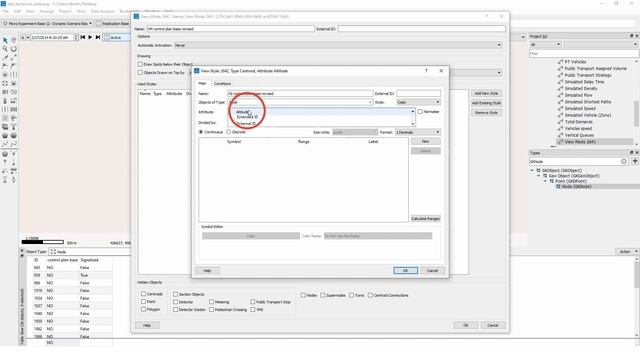Switch to Conditions tab
The width and height of the screenshot is (640, 360).
click(x=222, y=83)
